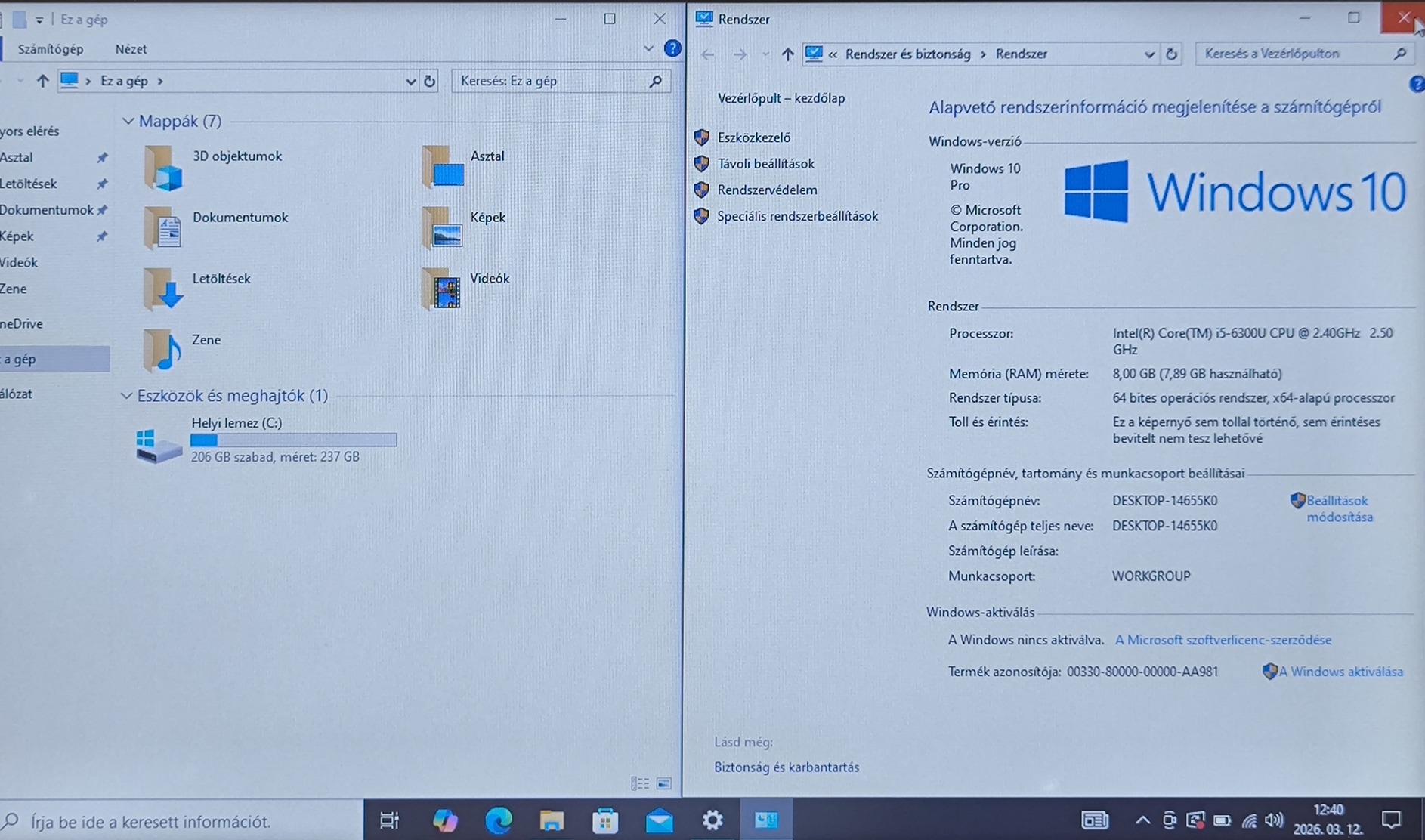The height and width of the screenshot is (840, 1425).
Task: Select Dokumentumok in the navigation sidebar
Action: [x=47, y=210]
